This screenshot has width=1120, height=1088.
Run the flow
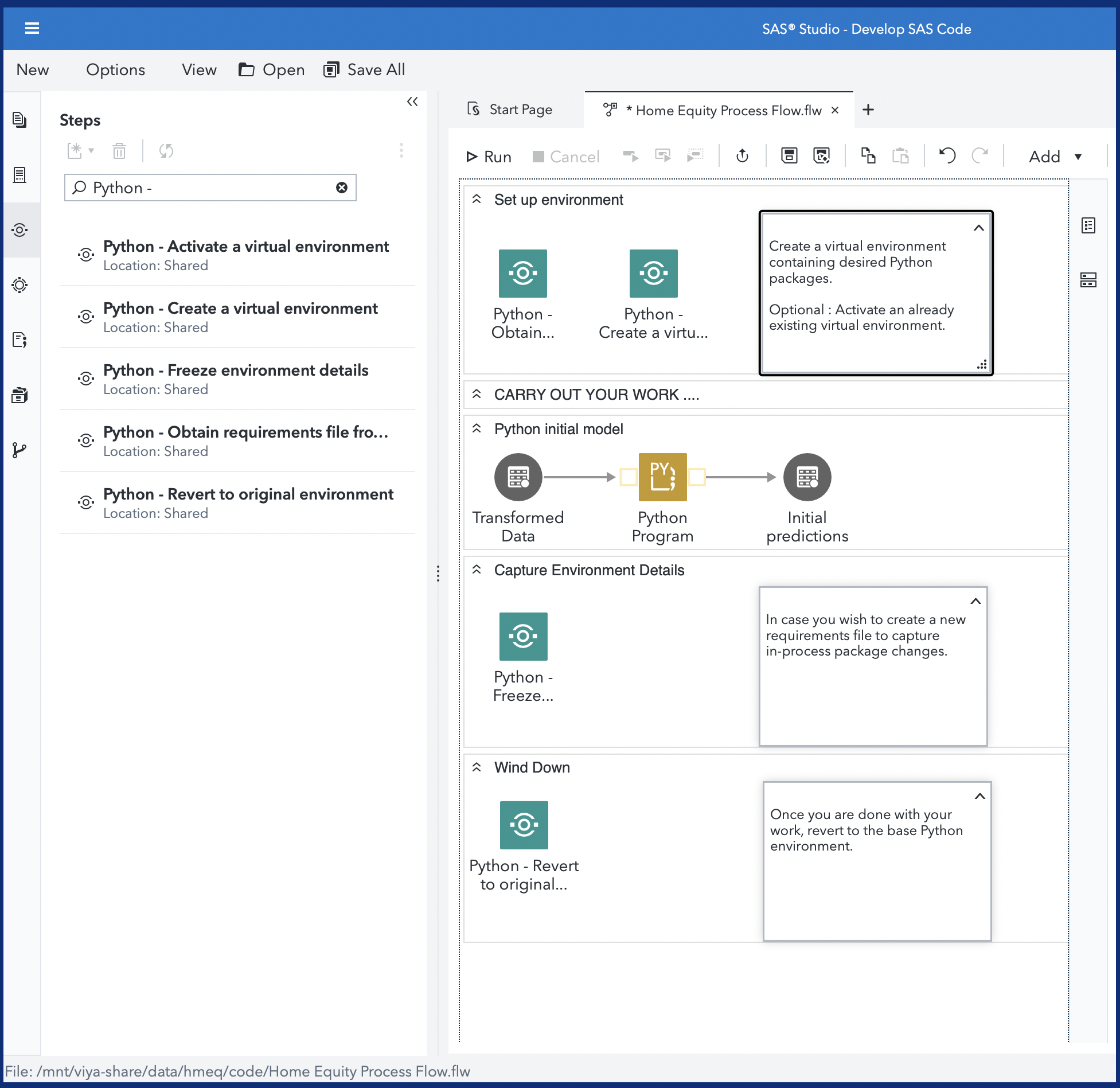tap(489, 157)
